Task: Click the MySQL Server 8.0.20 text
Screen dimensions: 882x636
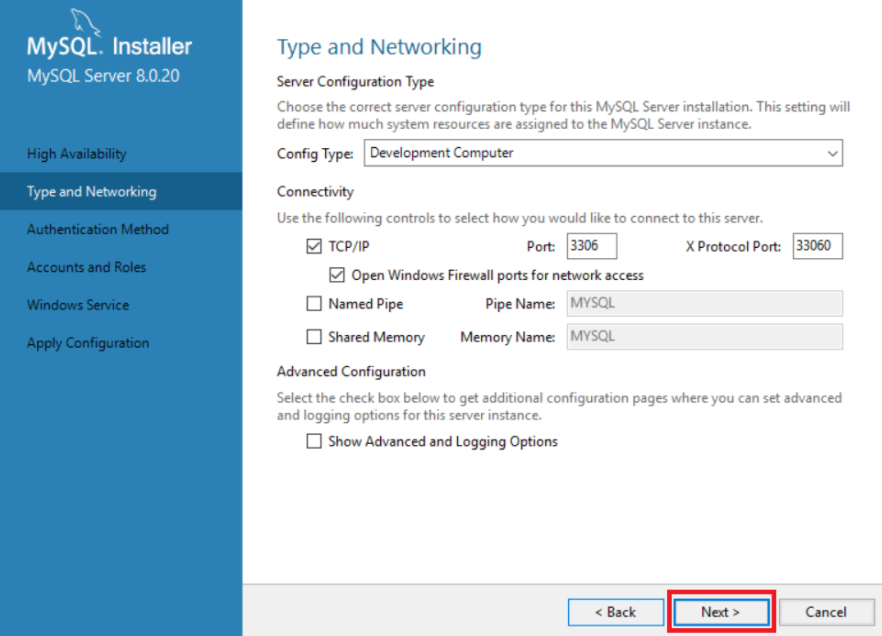Action: 104,76
